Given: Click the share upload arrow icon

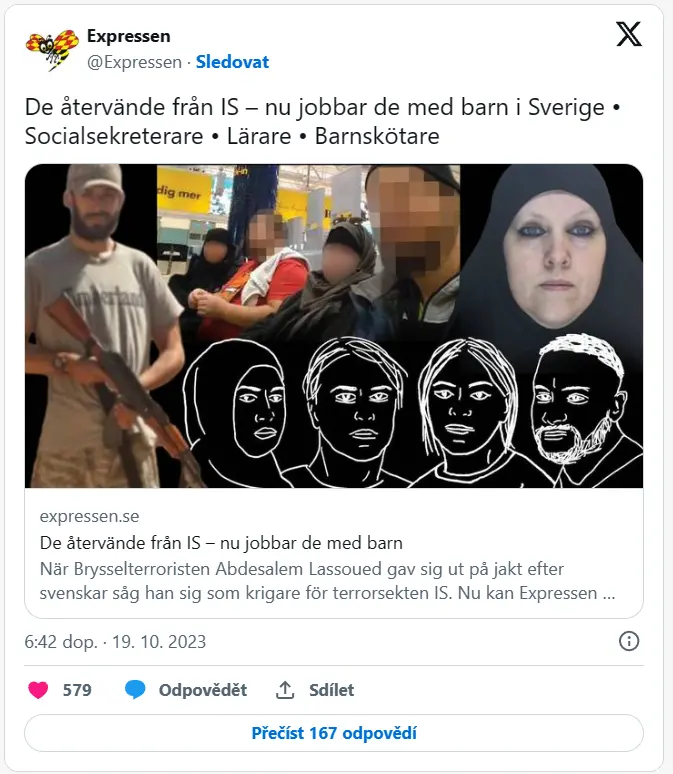Looking at the screenshot, I should [x=285, y=690].
